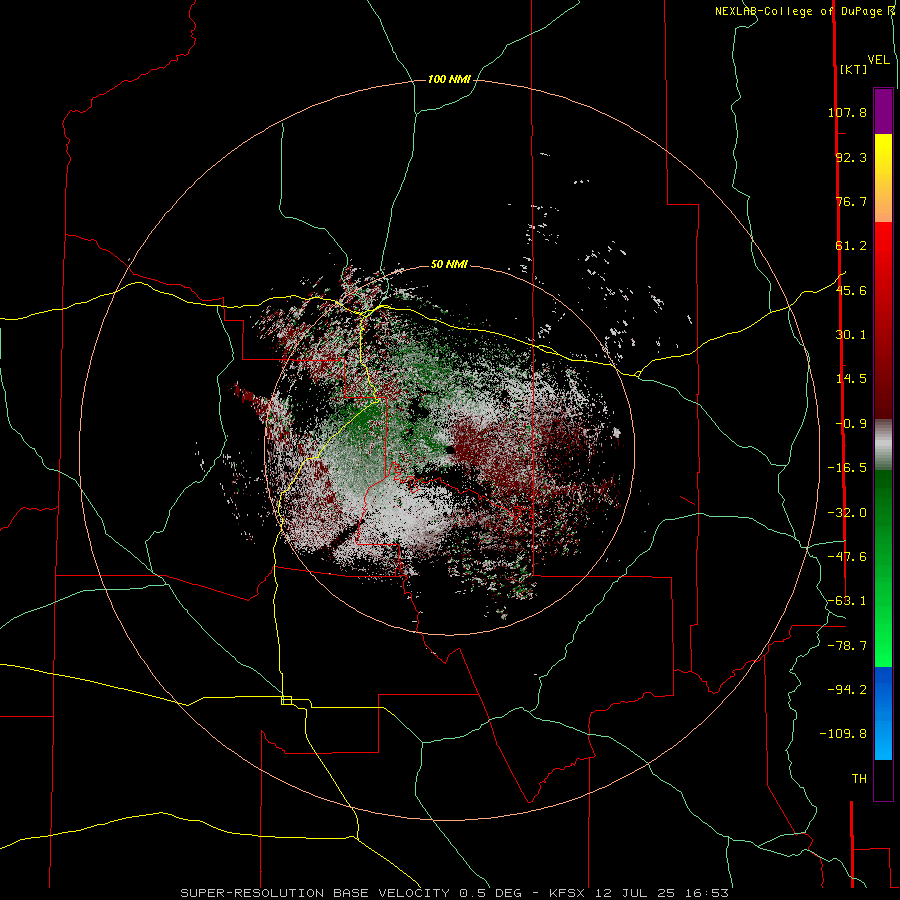Click the 61.2 velocity scale value
This screenshot has height=900, width=900.
851,246
